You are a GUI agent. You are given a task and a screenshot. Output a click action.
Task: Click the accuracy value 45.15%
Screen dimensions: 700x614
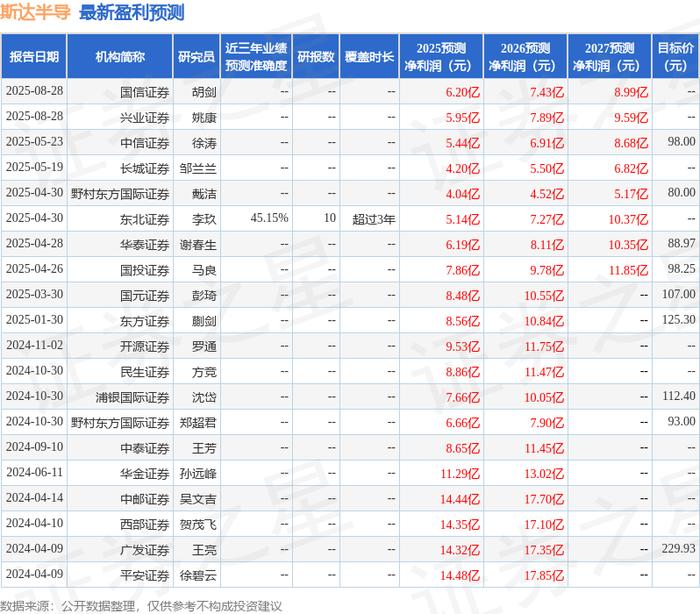[269, 218]
